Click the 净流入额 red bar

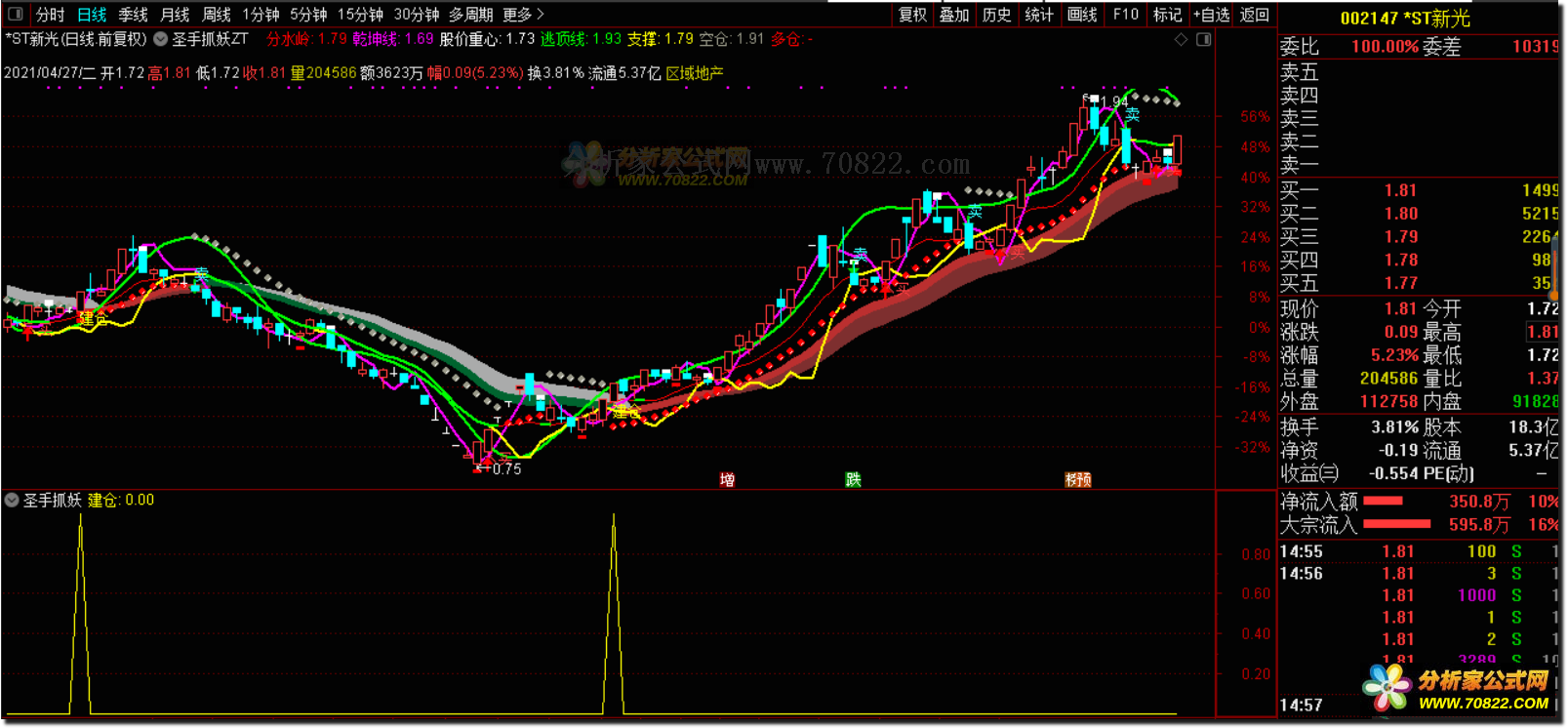tap(1383, 501)
